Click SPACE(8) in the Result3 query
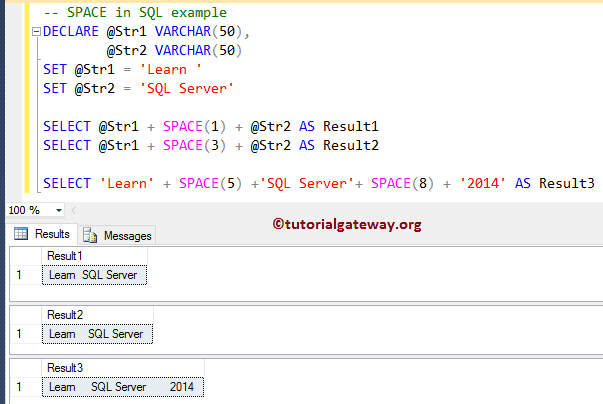The image size is (603, 404). [403, 183]
